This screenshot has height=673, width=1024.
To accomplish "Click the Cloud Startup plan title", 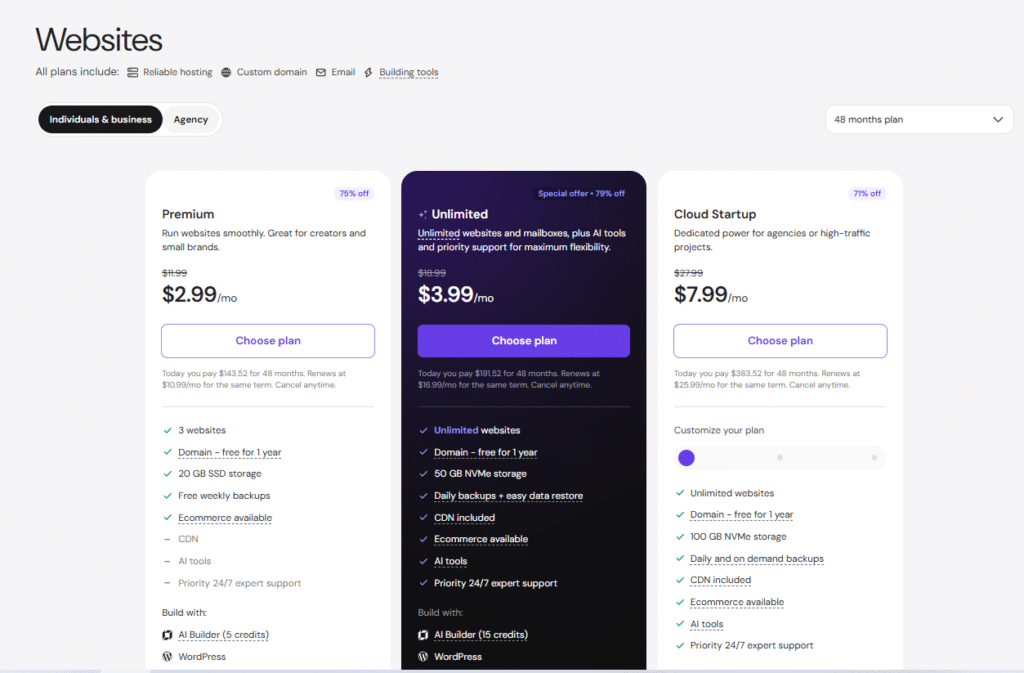I will tap(715, 214).
